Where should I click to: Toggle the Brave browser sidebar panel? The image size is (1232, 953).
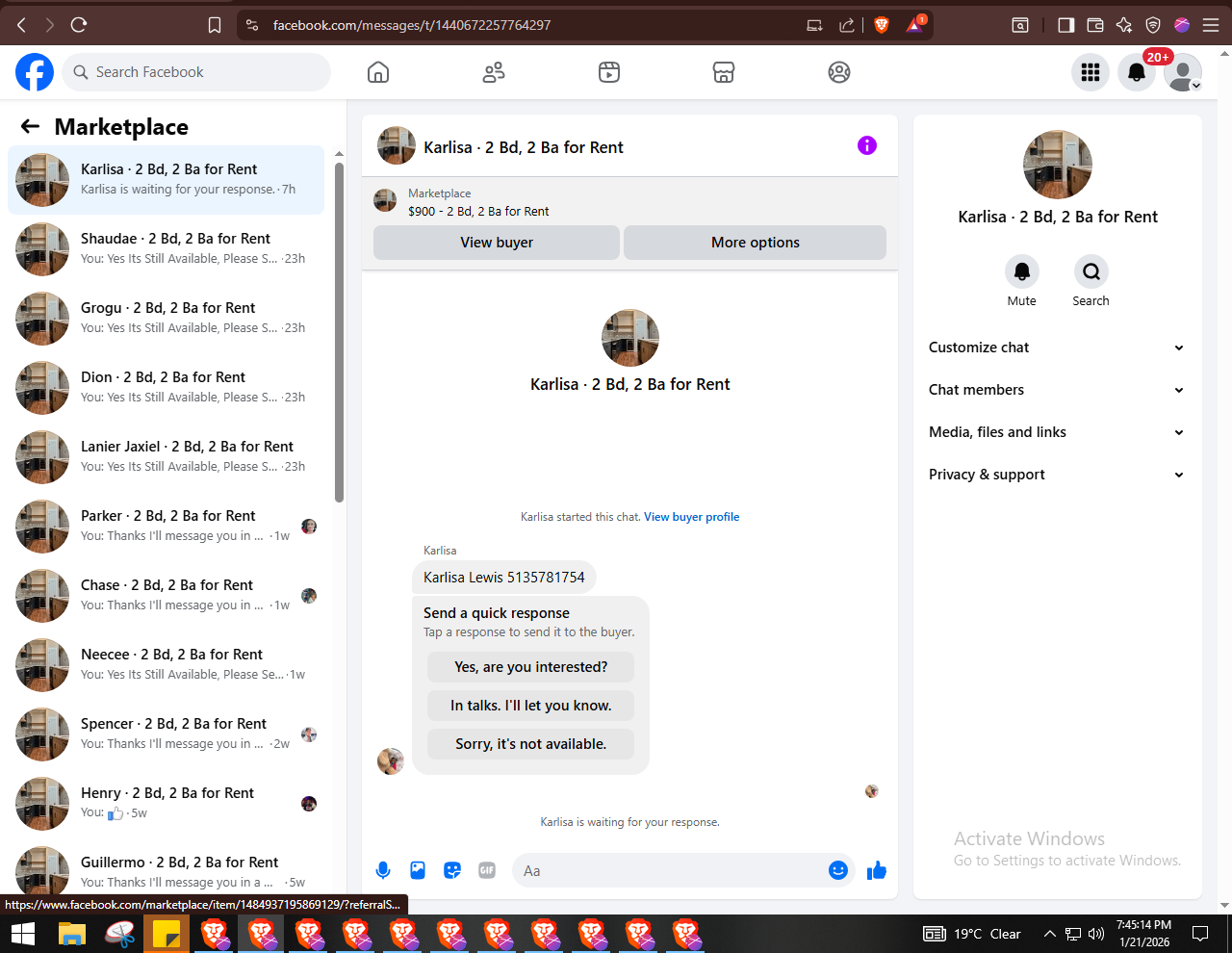pos(1065,25)
